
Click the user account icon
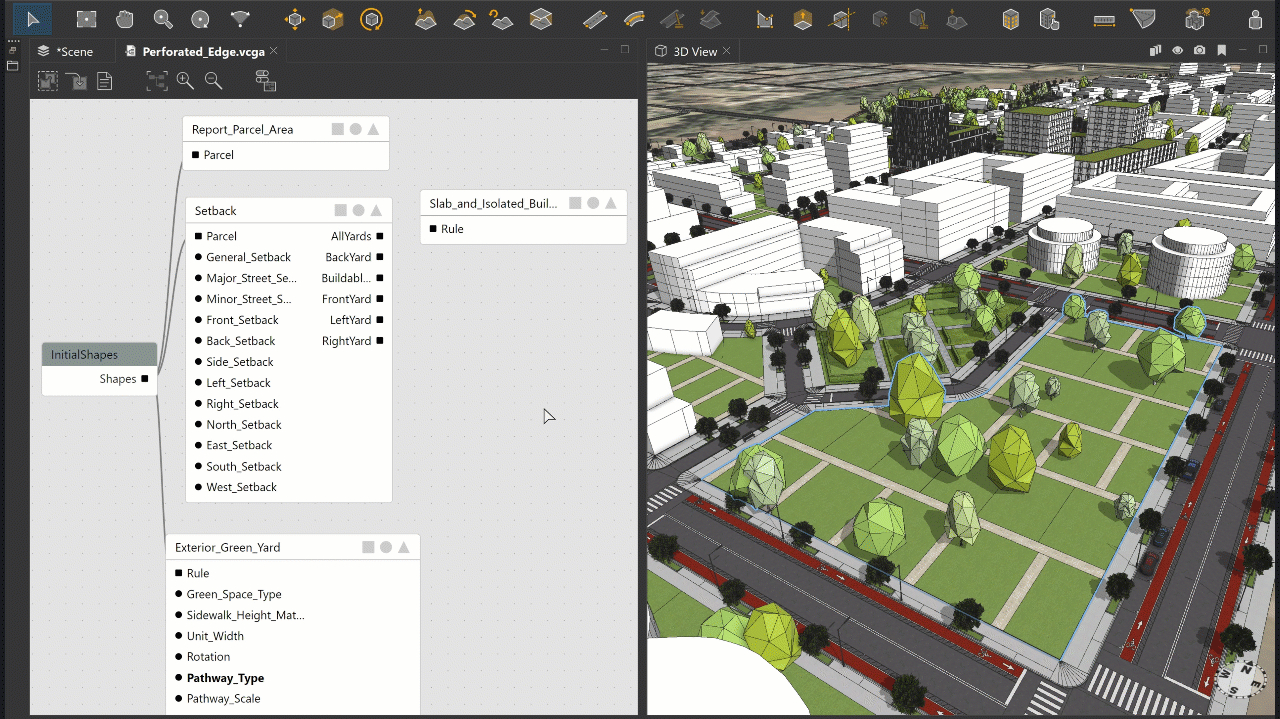[x=1255, y=19]
